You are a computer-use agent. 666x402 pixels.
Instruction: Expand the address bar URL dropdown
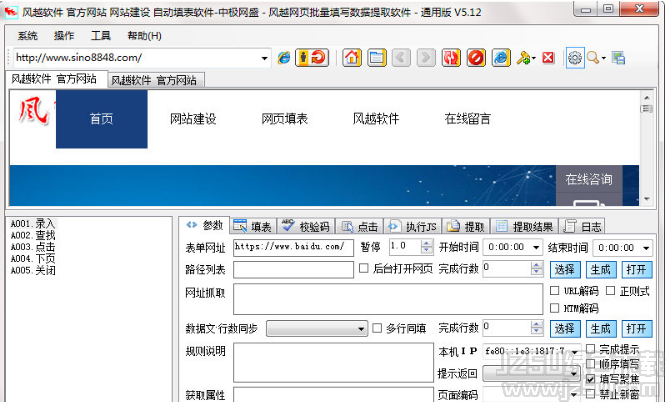coord(264,58)
